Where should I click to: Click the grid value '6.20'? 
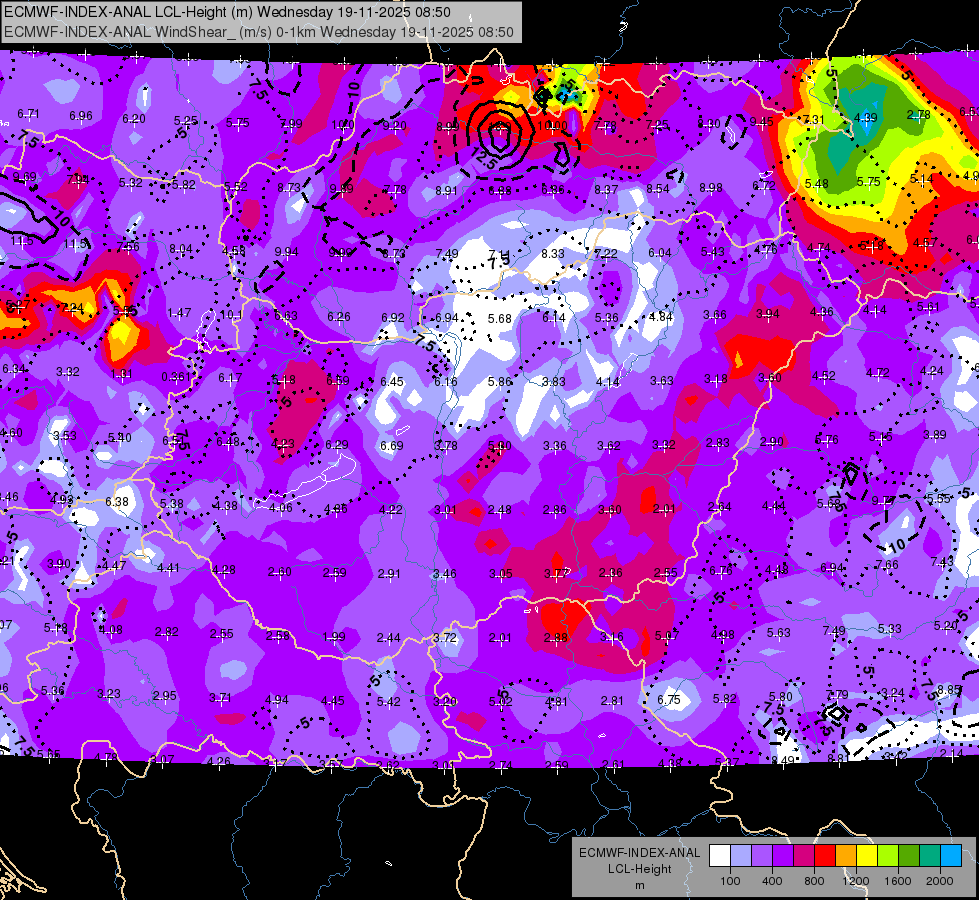pyautogui.click(x=134, y=119)
